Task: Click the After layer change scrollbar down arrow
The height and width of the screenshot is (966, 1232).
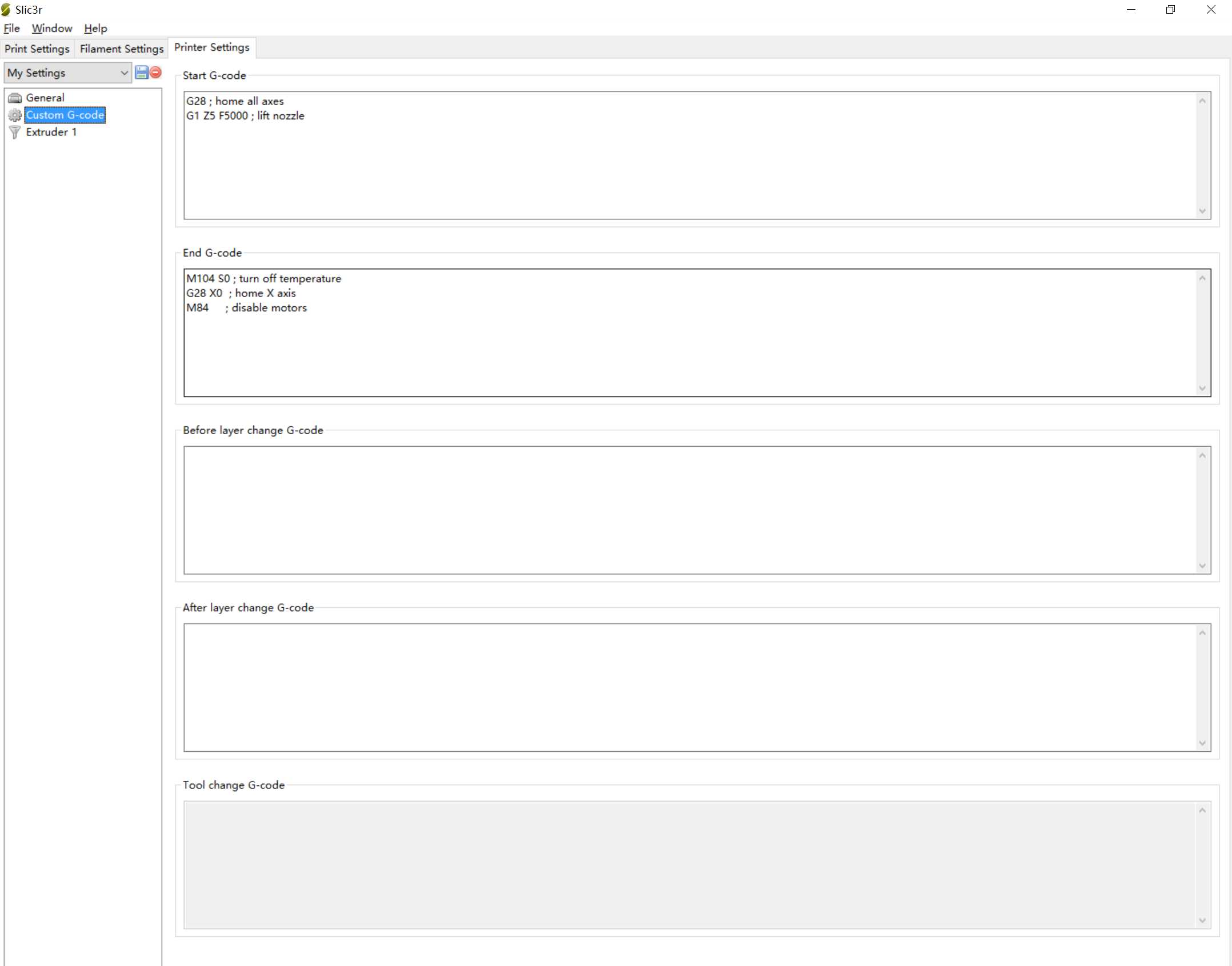Action: pos(1202,743)
